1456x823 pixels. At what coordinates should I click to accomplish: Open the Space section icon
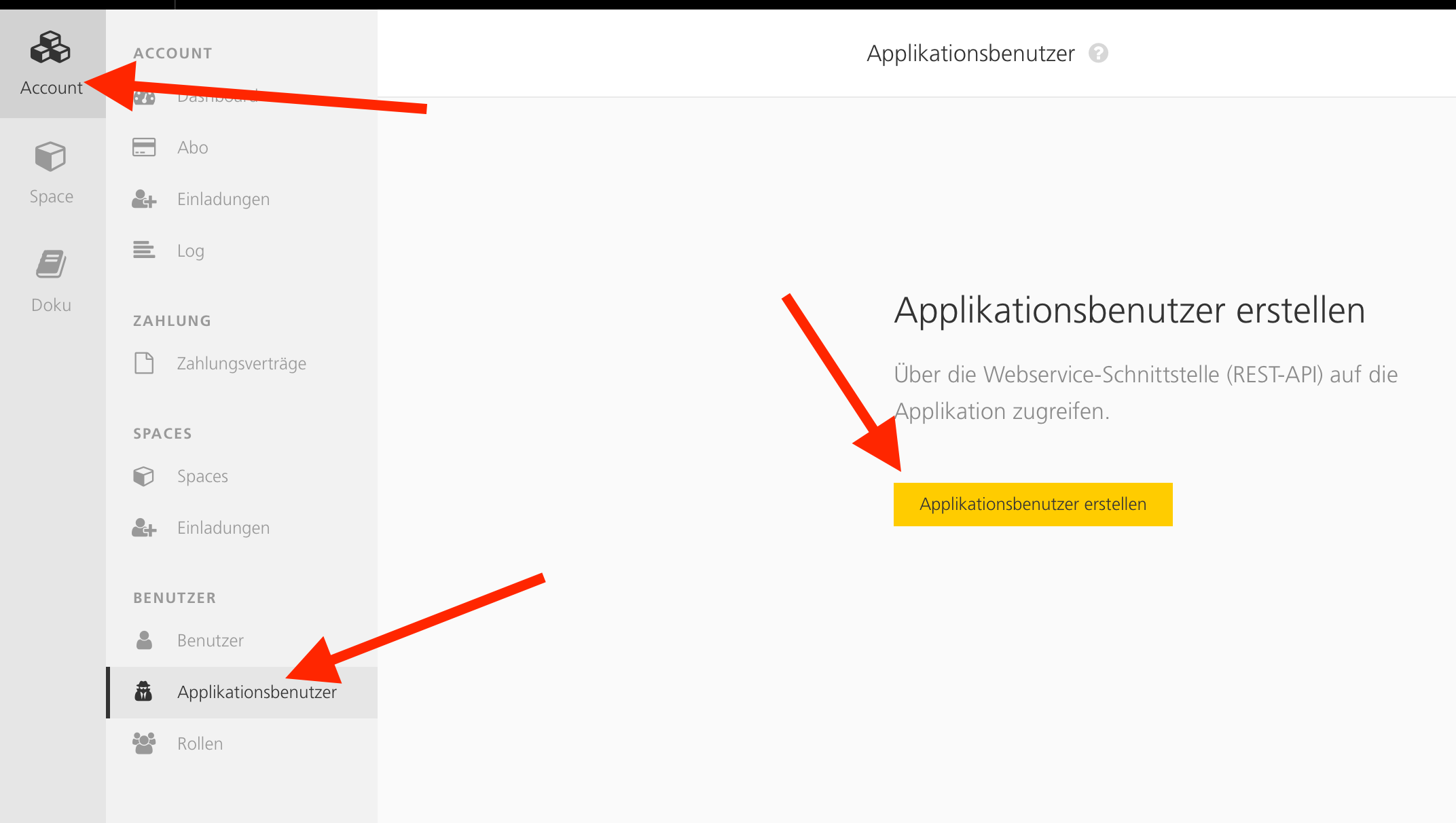(x=50, y=157)
